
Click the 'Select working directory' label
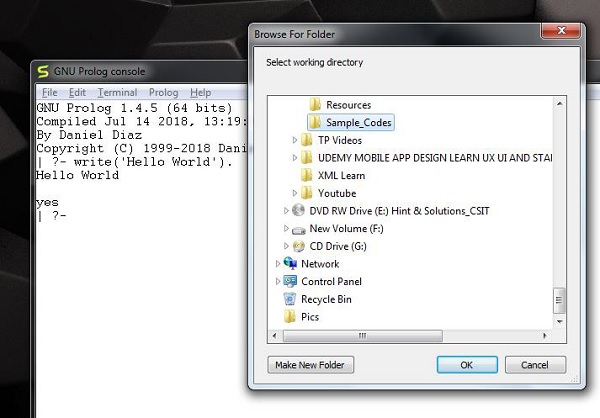click(x=315, y=62)
